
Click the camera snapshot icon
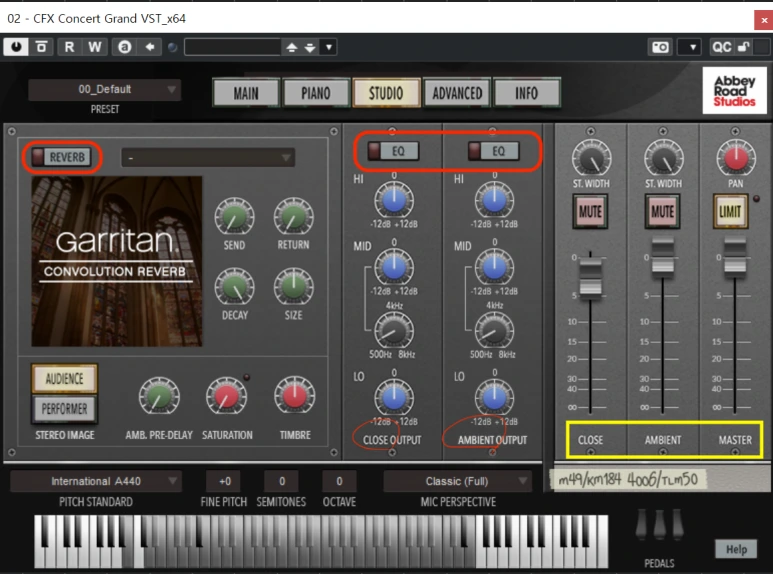661,47
